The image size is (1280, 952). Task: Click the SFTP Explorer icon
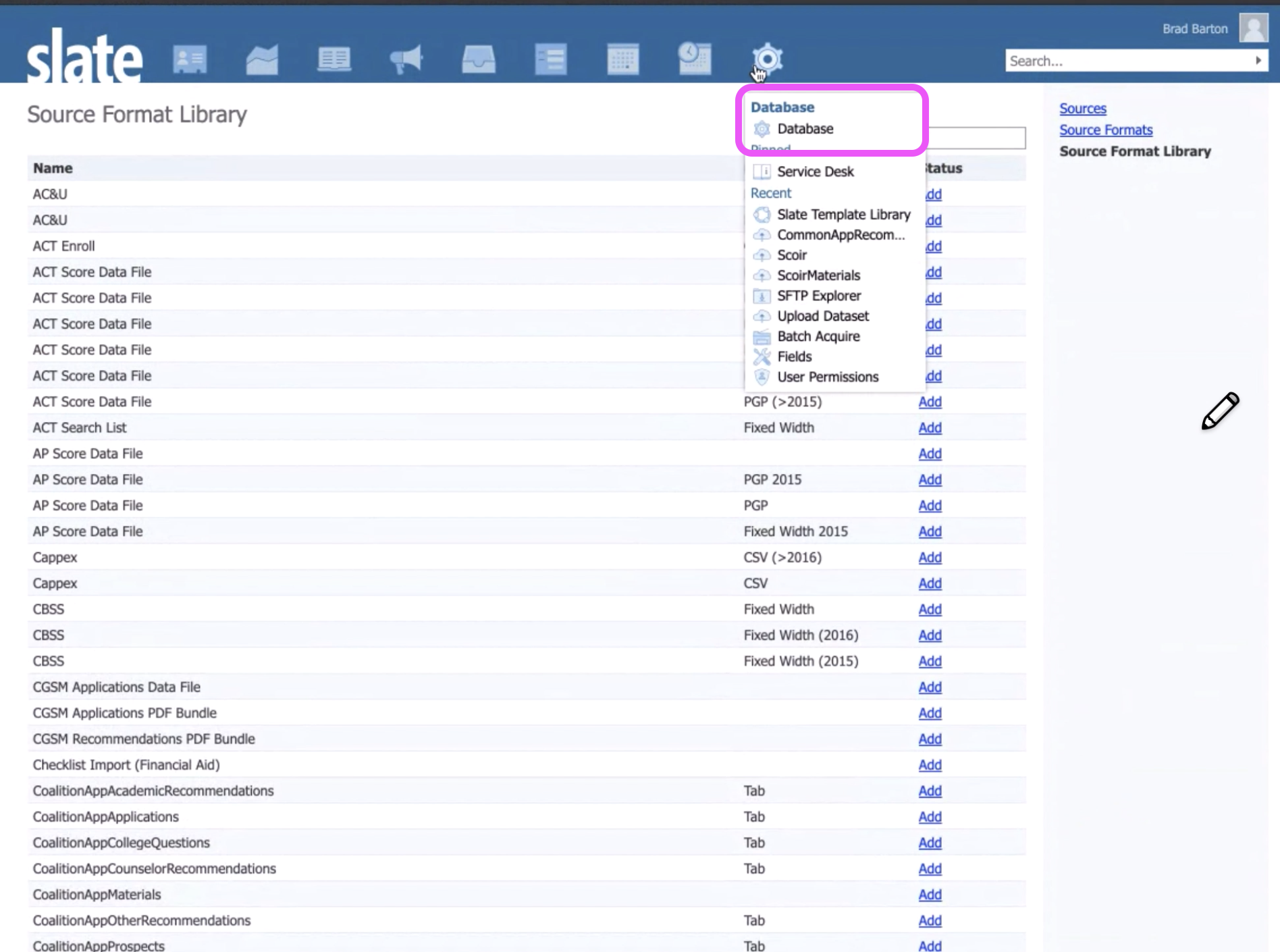point(762,296)
